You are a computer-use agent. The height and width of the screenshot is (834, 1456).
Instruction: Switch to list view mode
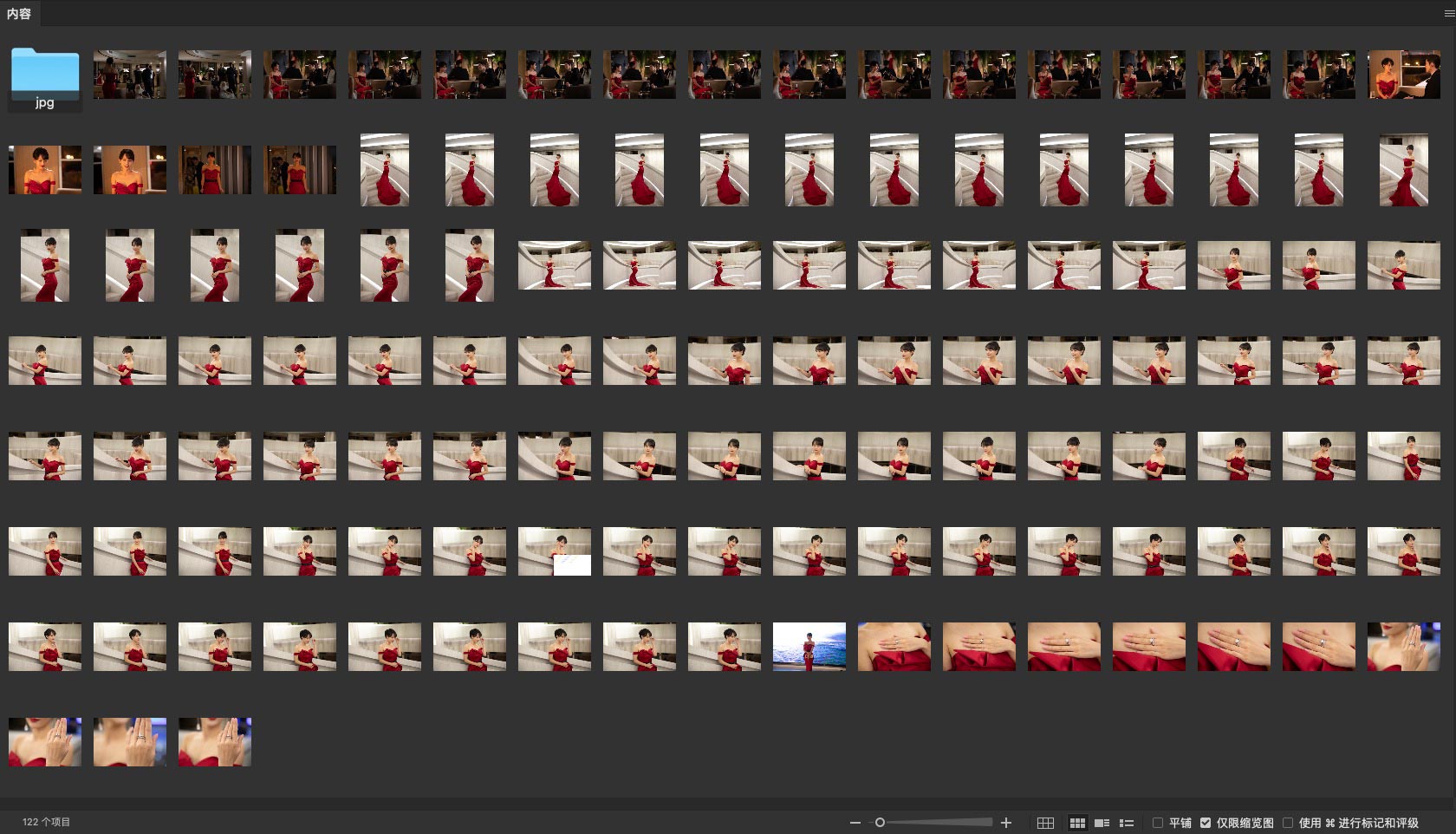click(1127, 823)
